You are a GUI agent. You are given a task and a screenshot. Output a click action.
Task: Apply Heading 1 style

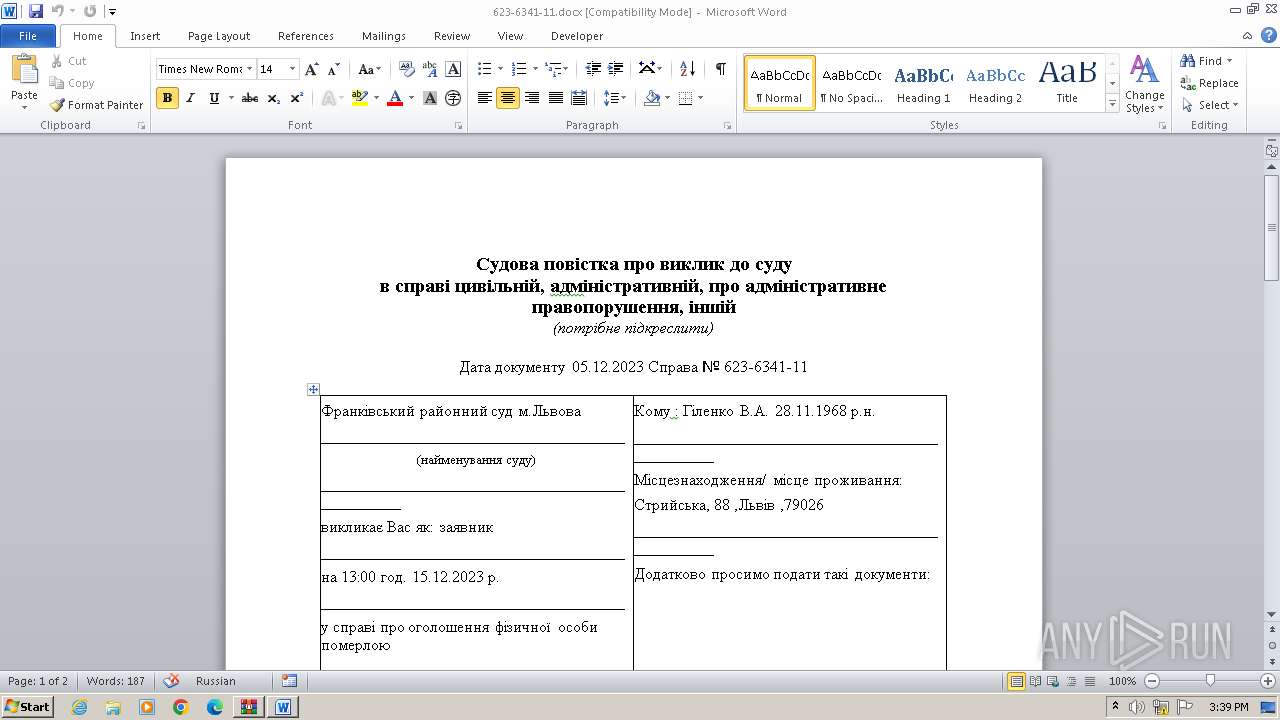(923, 83)
